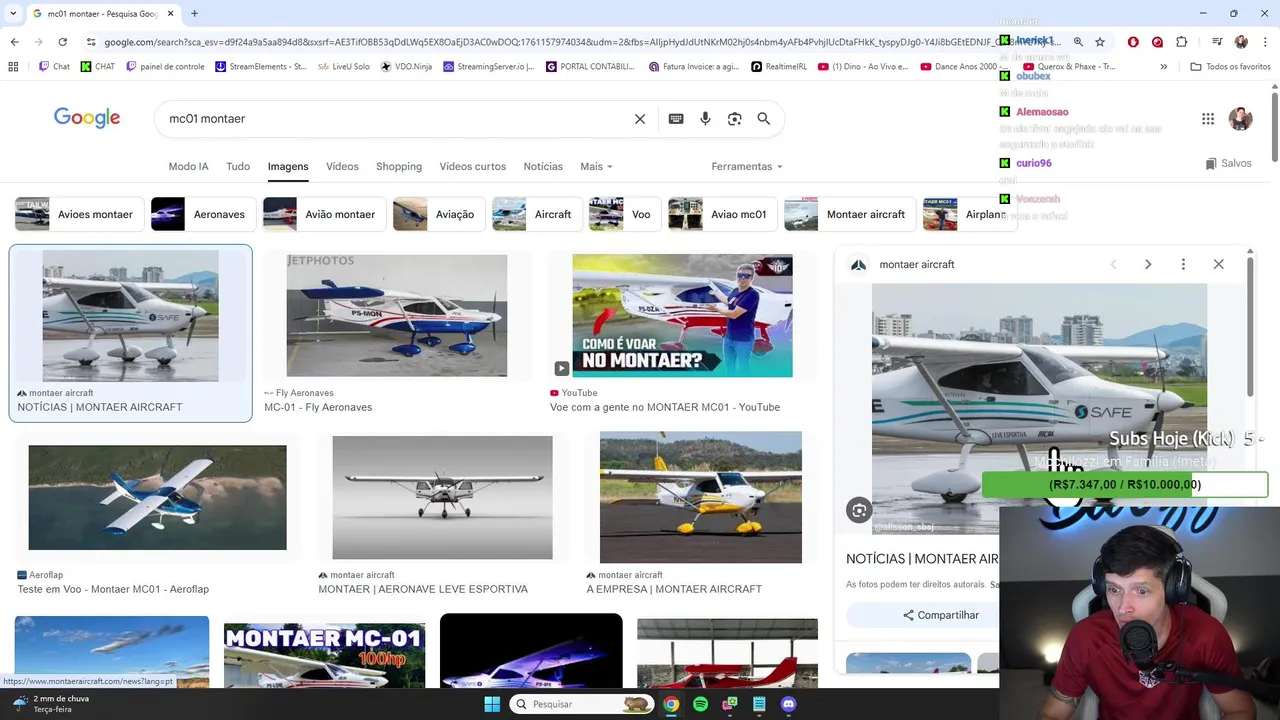
Task: Open the VDO.Ninja bookmark
Action: tap(406, 67)
